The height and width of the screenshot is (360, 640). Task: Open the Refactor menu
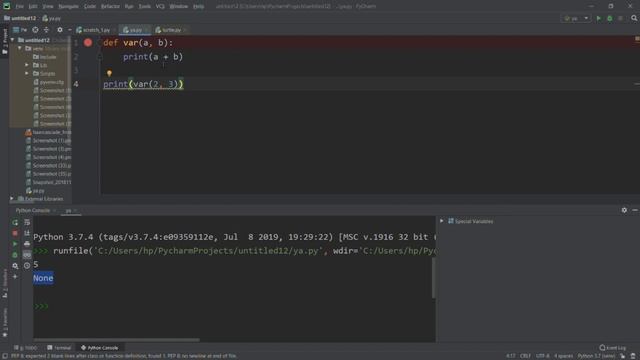110,6
